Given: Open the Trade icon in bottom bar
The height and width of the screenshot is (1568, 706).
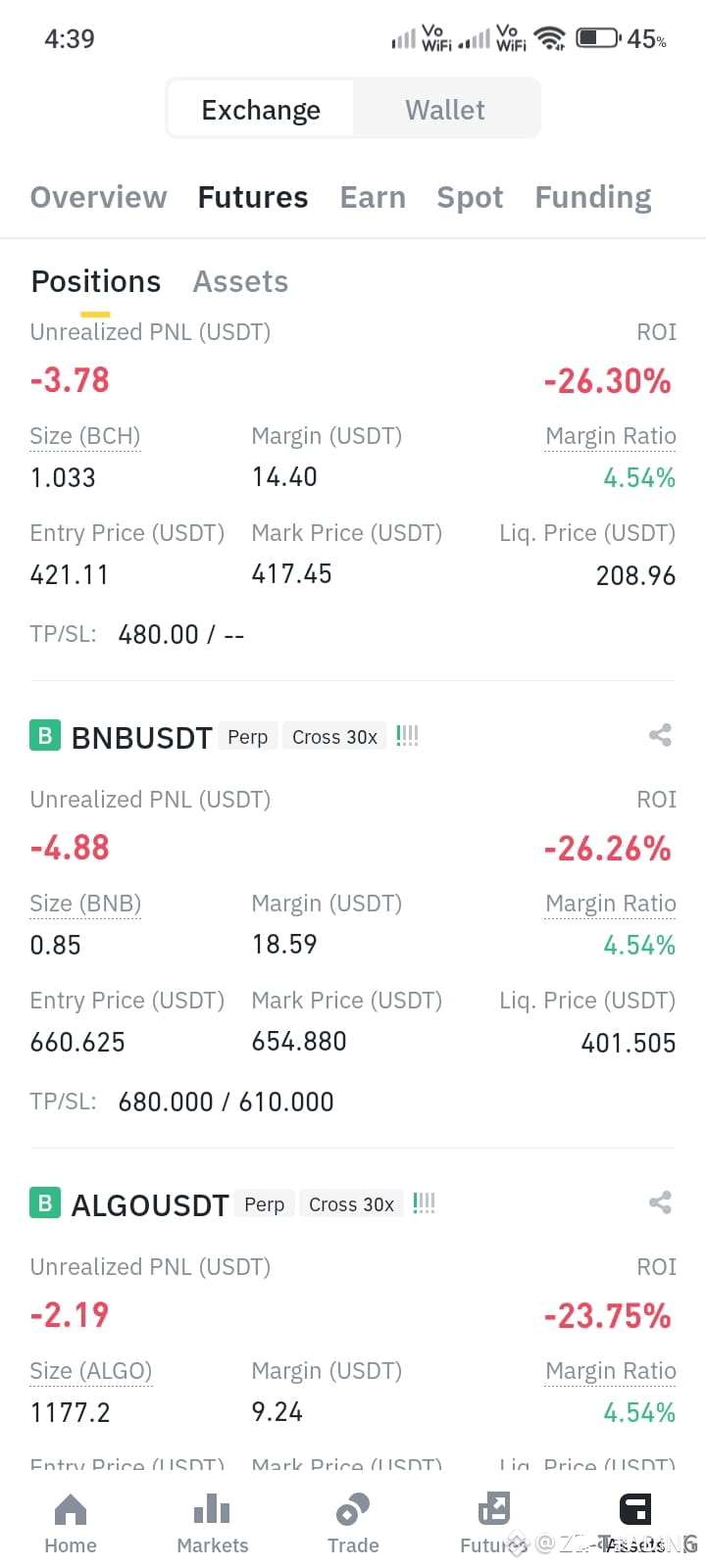Looking at the screenshot, I should (353, 1509).
